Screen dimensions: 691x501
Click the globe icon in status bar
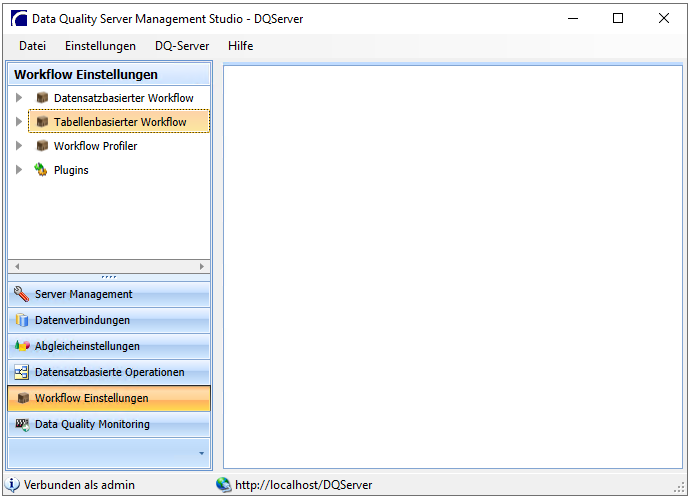click(223, 485)
